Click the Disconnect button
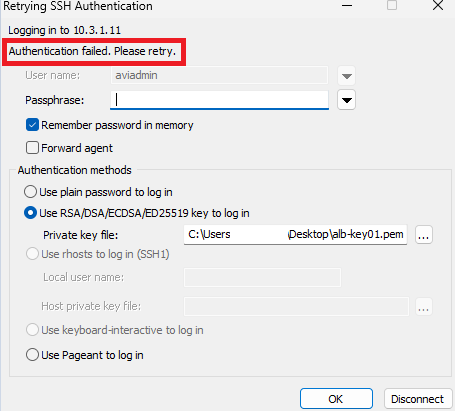 pyautogui.click(x=418, y=399)
